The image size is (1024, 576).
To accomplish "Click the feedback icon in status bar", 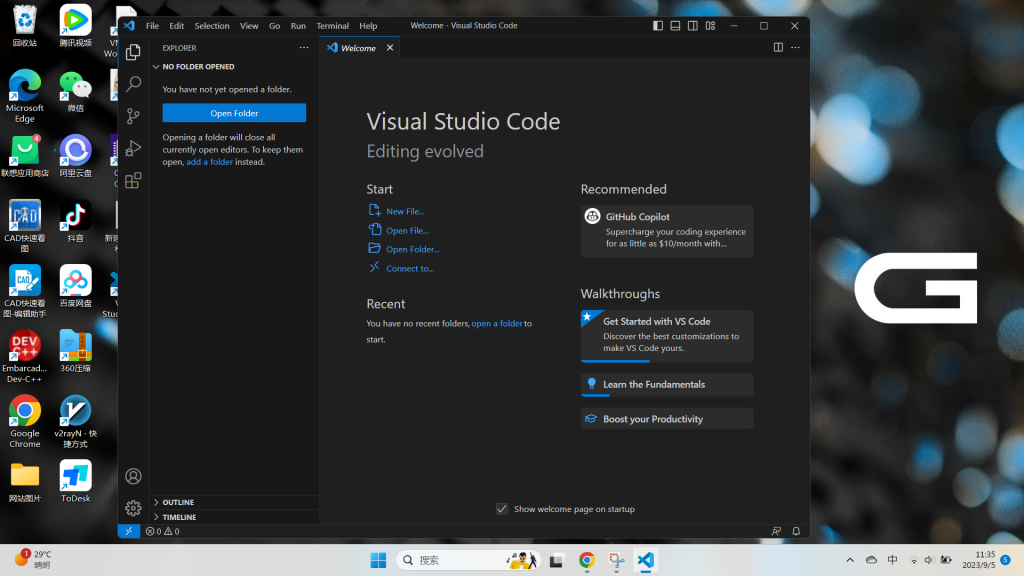I will point(776,532).
